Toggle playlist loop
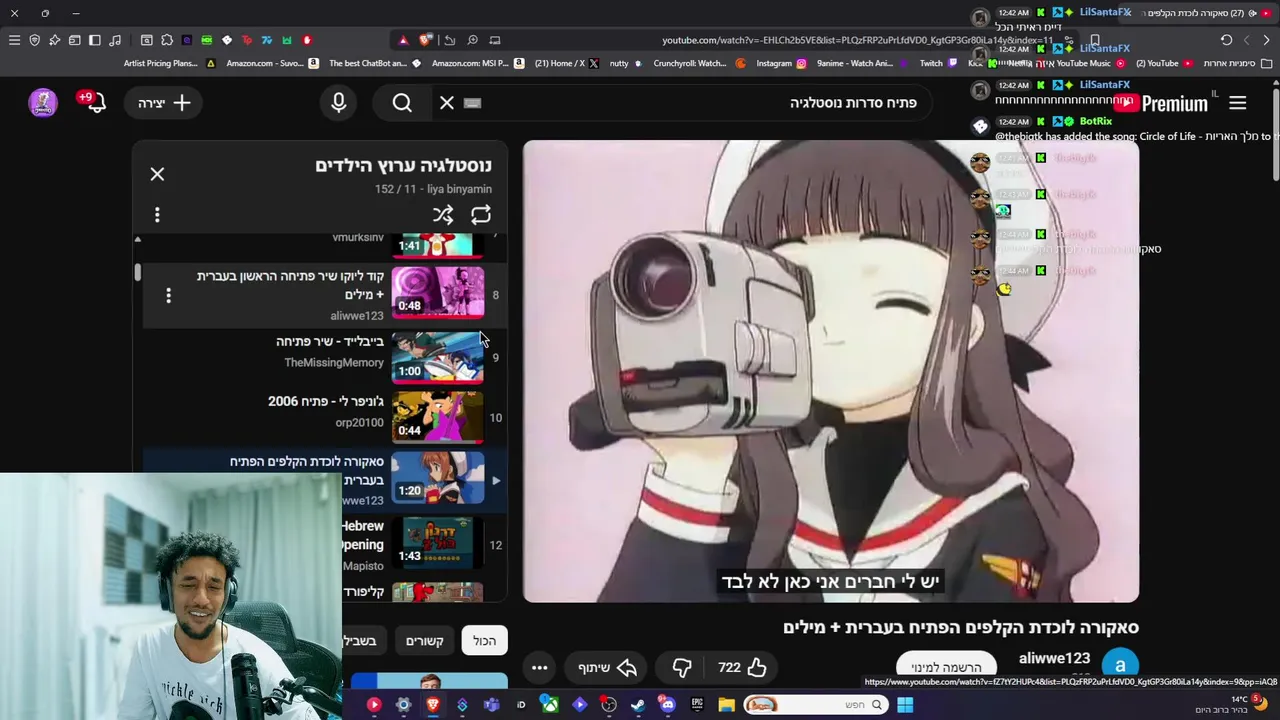1280x720 pixels. (x=481, y=215)
